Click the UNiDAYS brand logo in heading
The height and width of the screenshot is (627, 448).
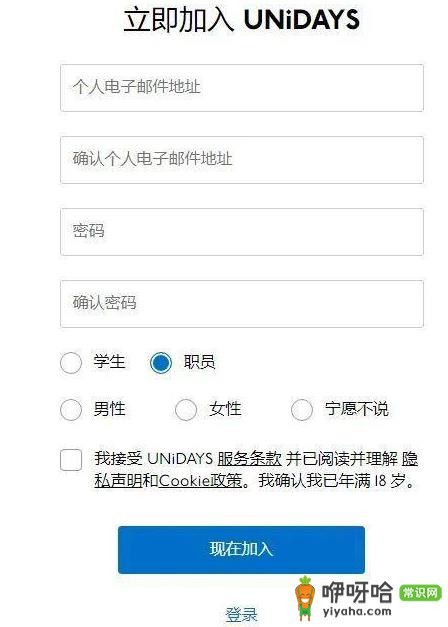[x=302, y=19]
